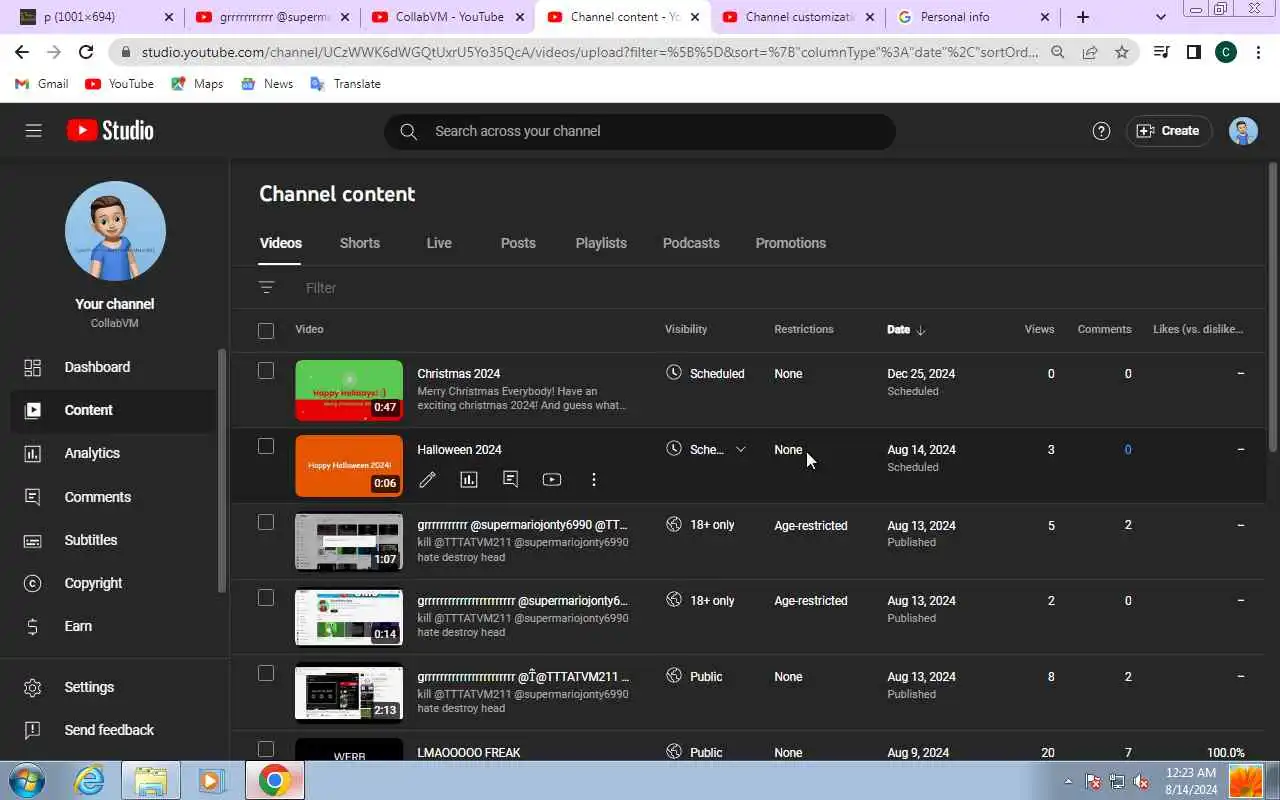Switch to the Playlists tab
The height and width of the screenshot is (800, 1280).
point(601,243)
